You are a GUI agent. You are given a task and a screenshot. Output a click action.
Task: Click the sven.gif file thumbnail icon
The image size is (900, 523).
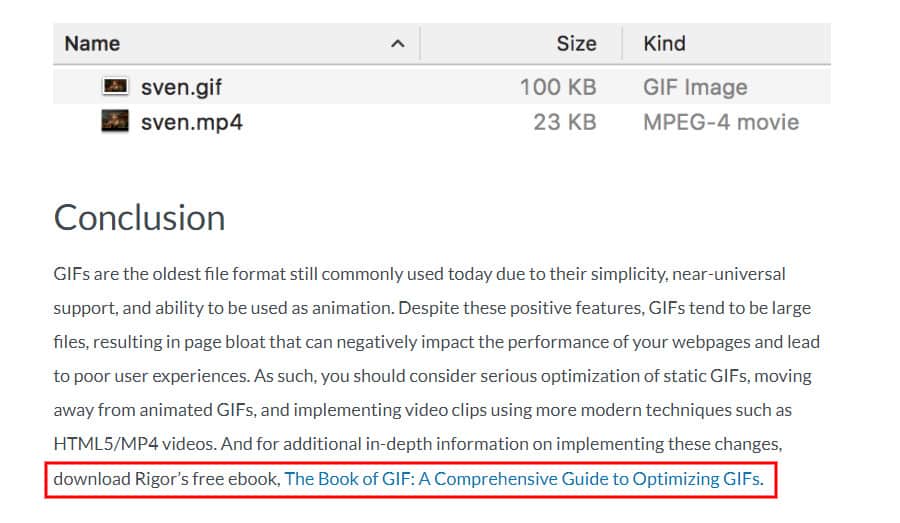point(115,86)
